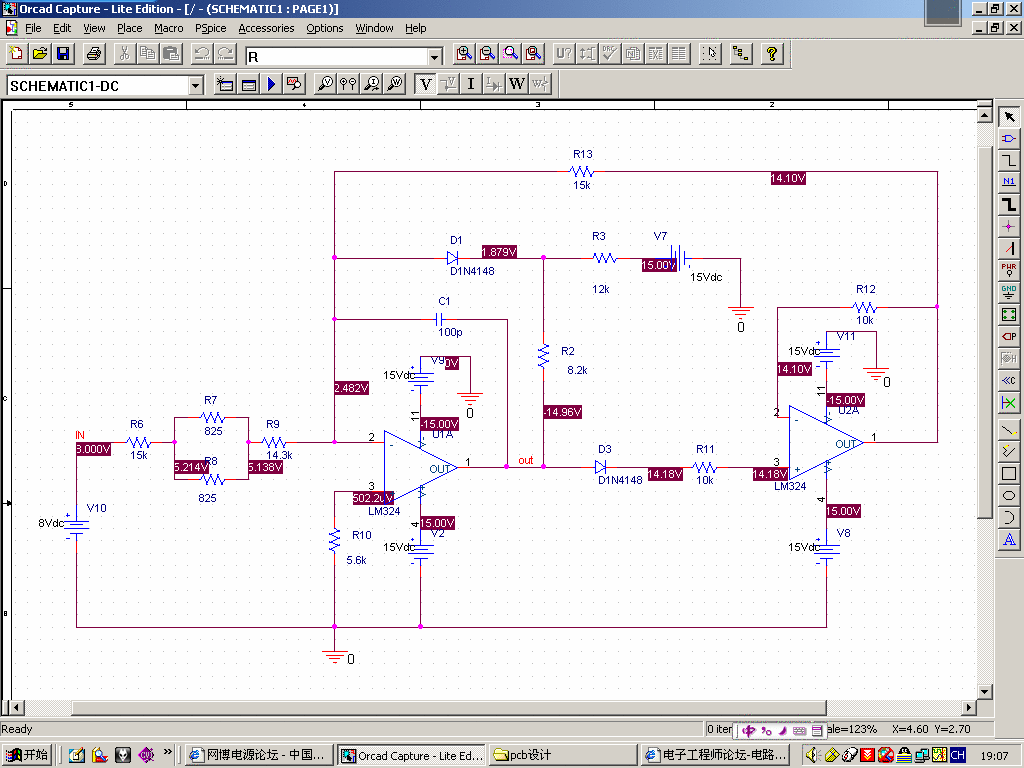Open the Project Manager icon
1024x768 pixels.
[740, 54]
